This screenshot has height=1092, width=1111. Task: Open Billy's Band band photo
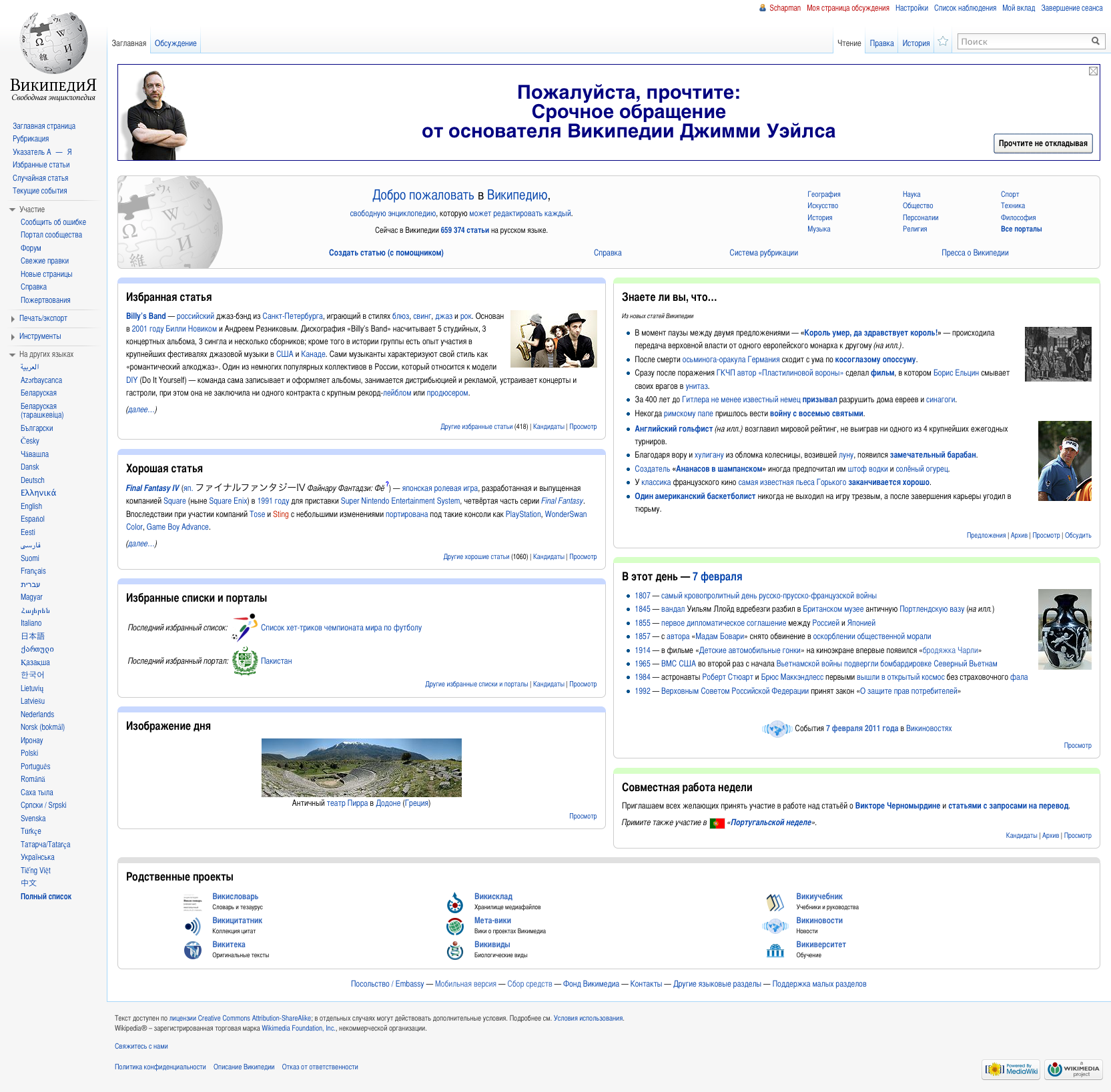(553, 339)
